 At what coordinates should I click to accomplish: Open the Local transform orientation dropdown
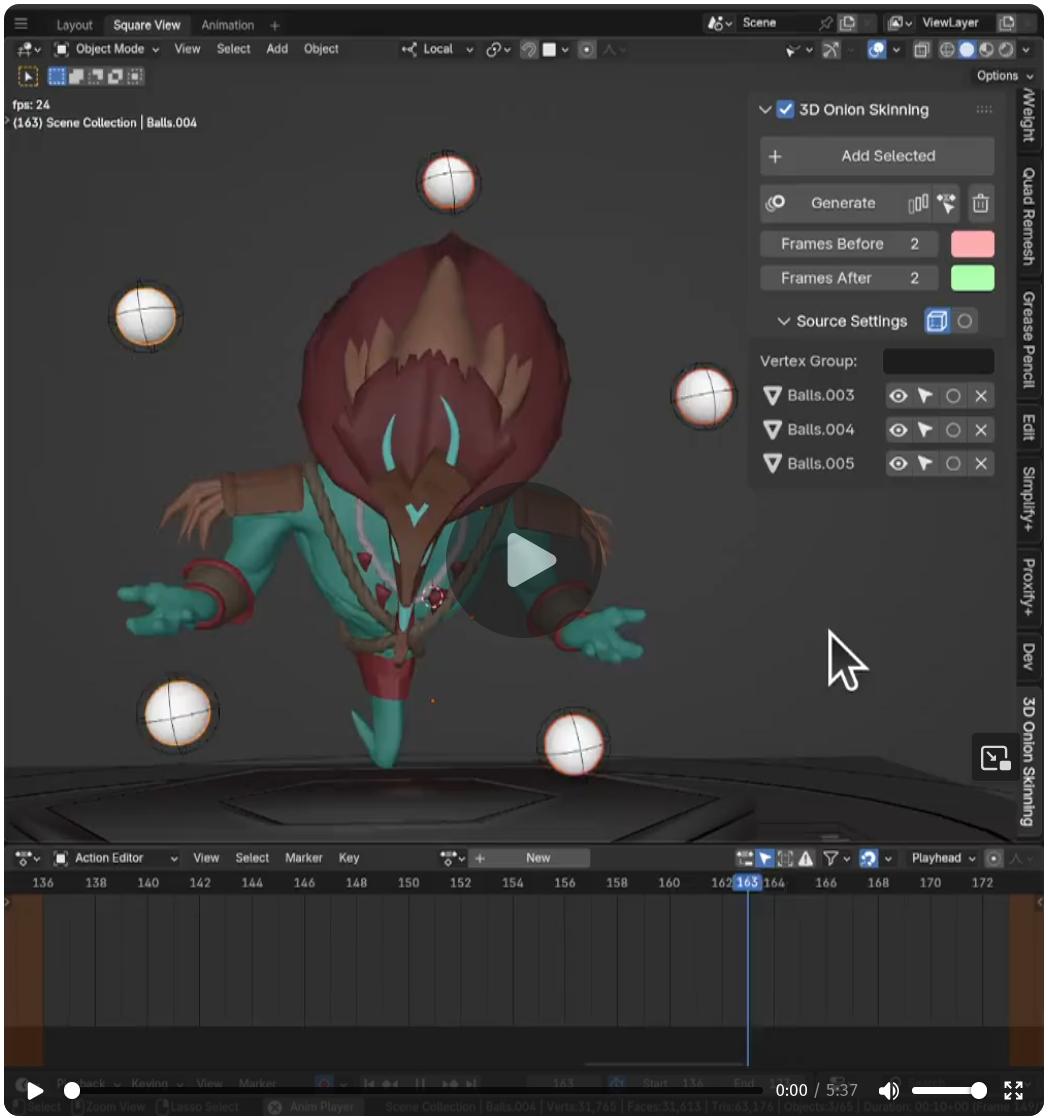tap(436, 50)
